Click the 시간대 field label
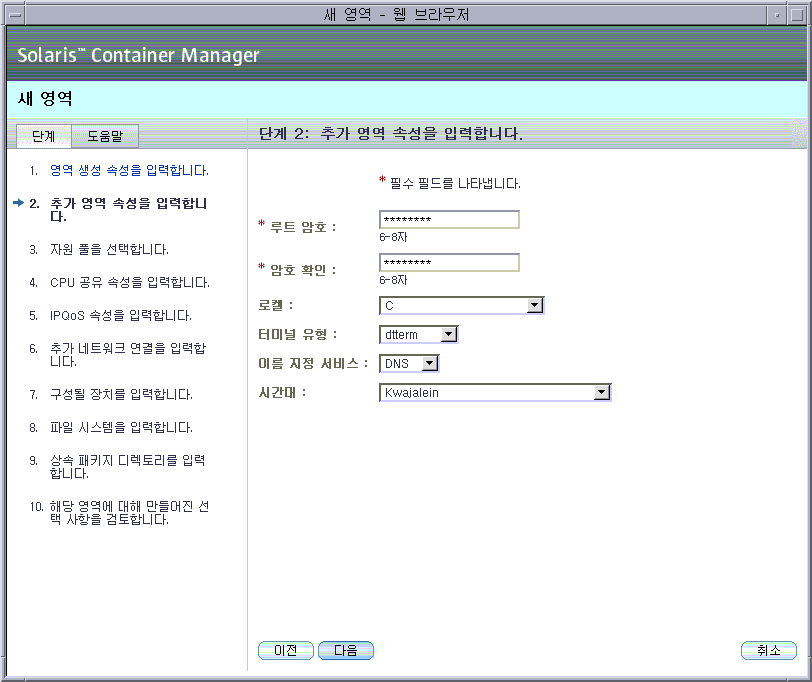The height and width of the screenshot is (682, 812). [x=282, y=393]
